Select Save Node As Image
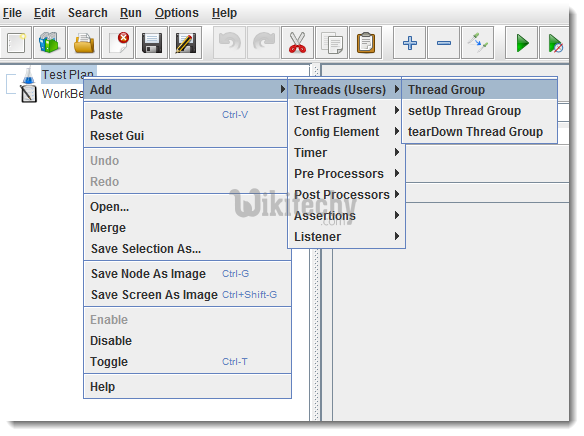This screenshot has width=584, height=436. click(x=187, y=274)
